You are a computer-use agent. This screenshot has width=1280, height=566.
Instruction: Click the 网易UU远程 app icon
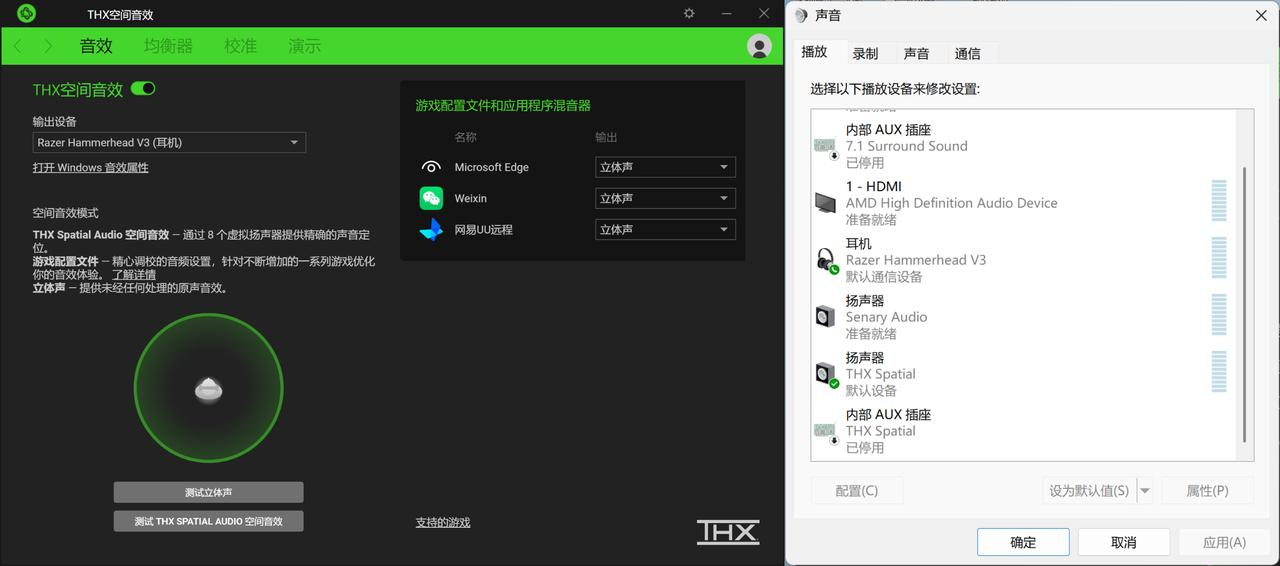pos(431,229)
